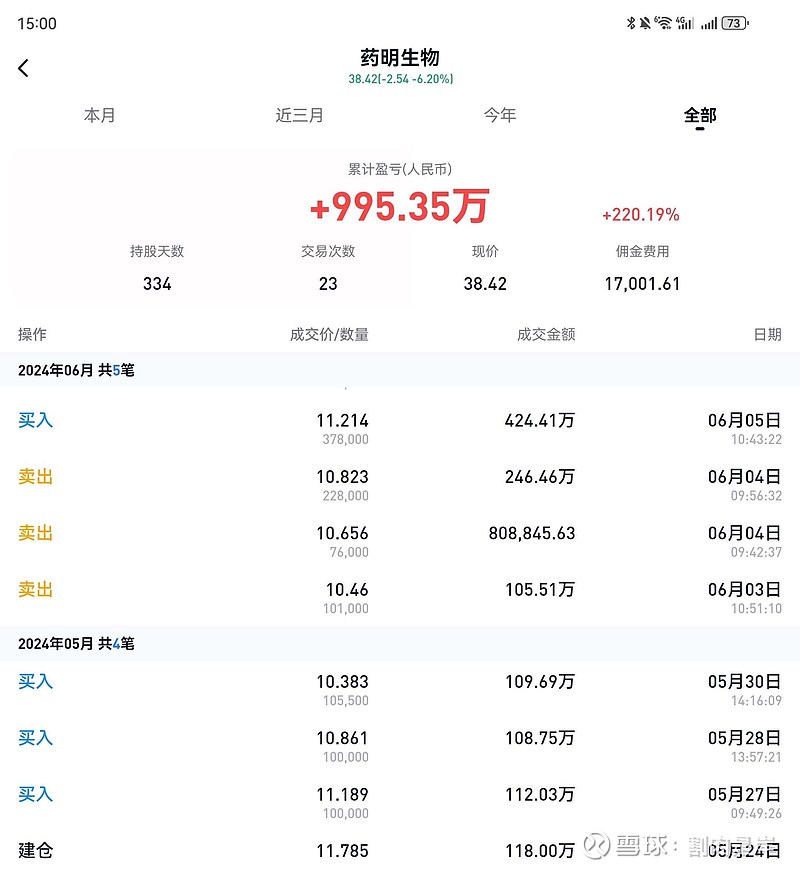Screen dimensions: 800x871
Task: Tap the date 05月30日
Action: tap(744, 682)
